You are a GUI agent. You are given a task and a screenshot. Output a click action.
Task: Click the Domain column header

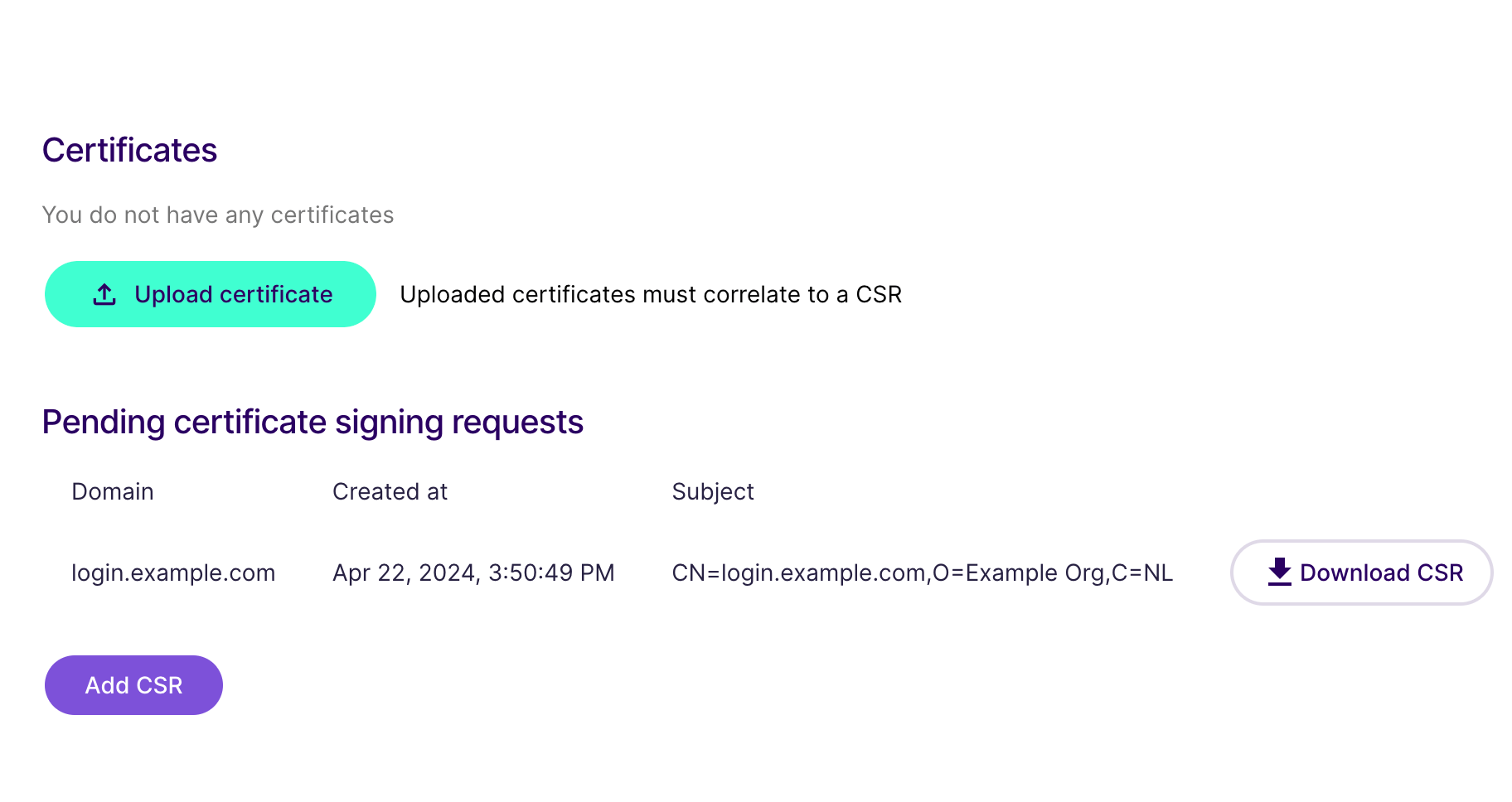coord(113,491)
